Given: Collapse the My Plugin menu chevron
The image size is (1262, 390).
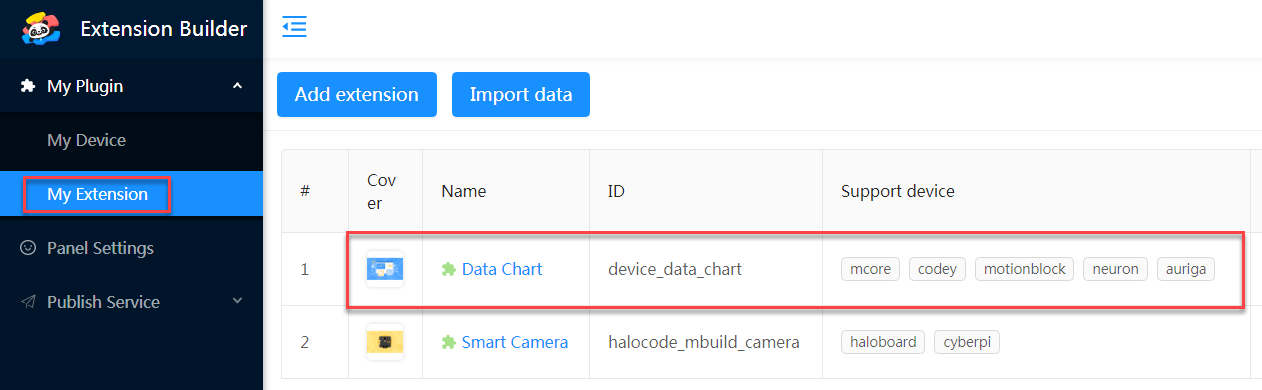Looking at the screenshot, I should (x=237, y=86).
